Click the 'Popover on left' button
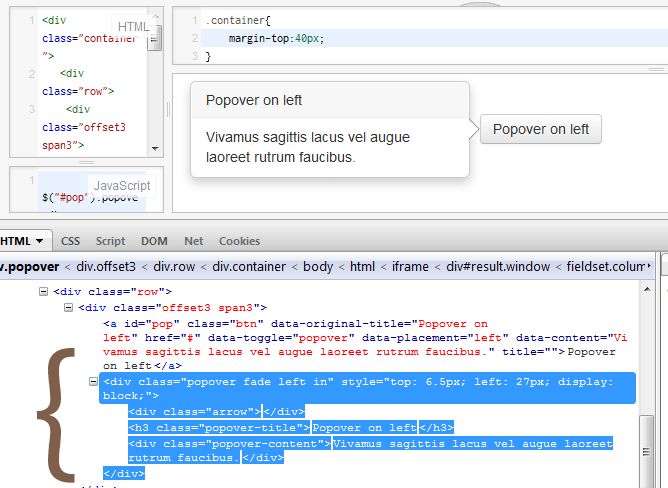Viewport: 668px width, 488px height. pos(541,129)
